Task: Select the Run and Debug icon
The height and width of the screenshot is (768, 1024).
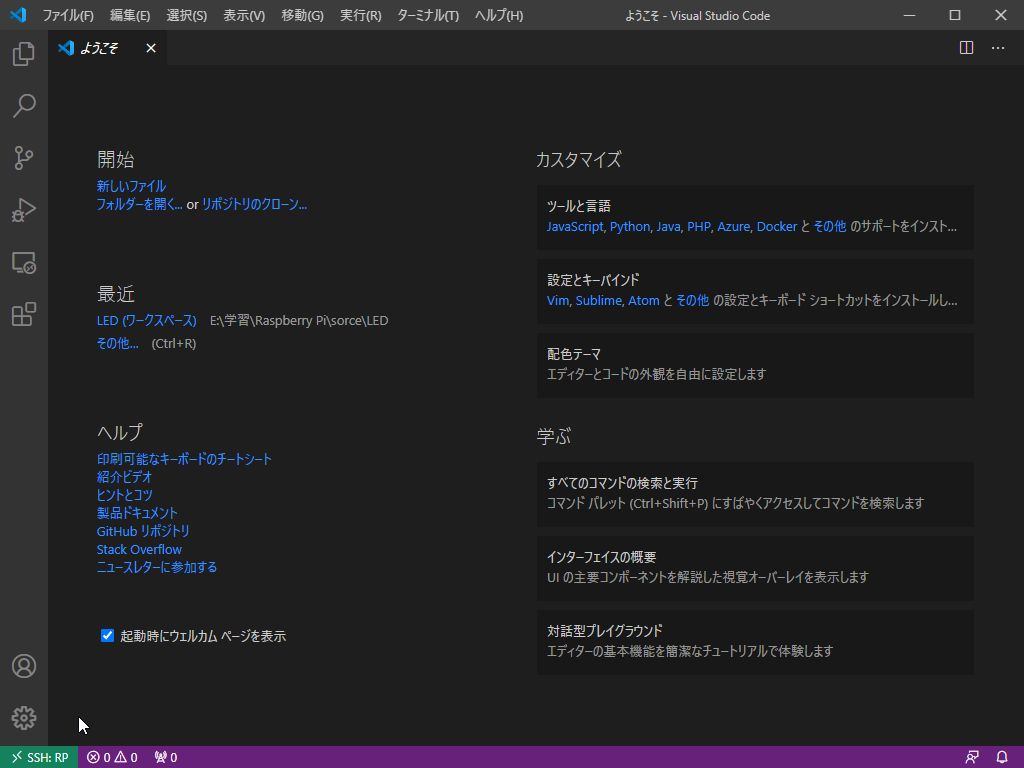Action: (23, 210)
